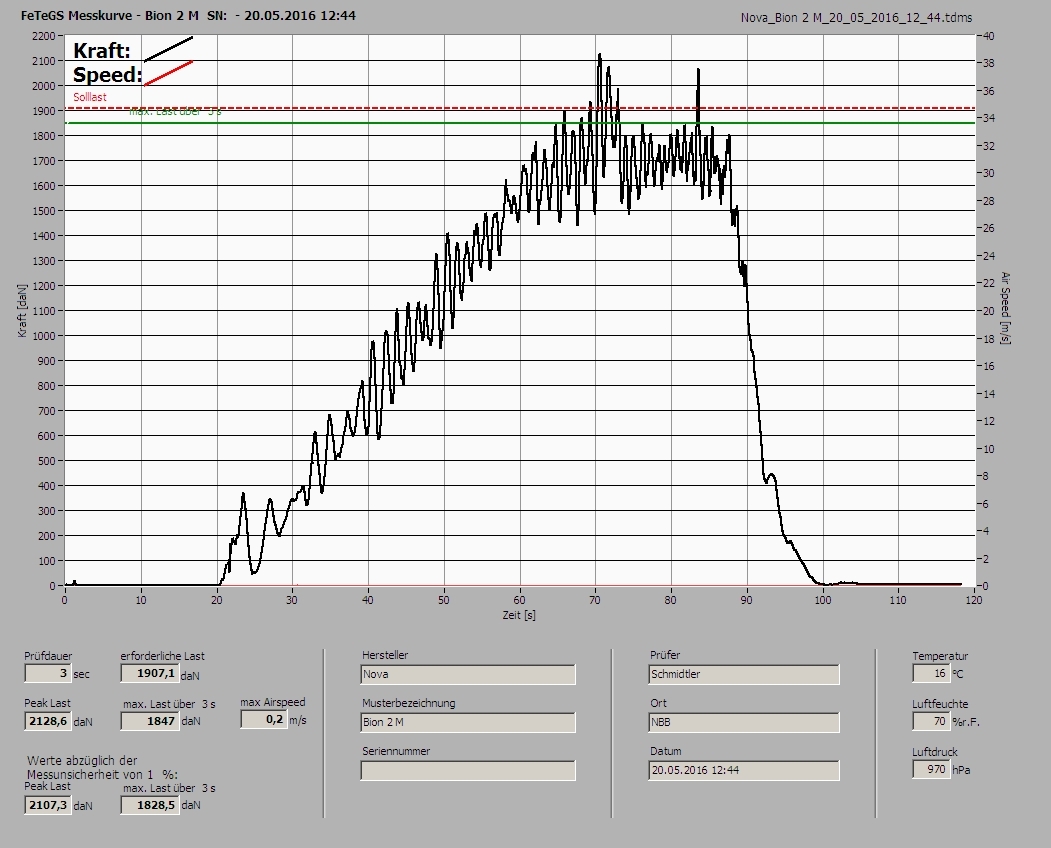
Task: Click the empty Seriennummer field
Action: click(468, 771)
